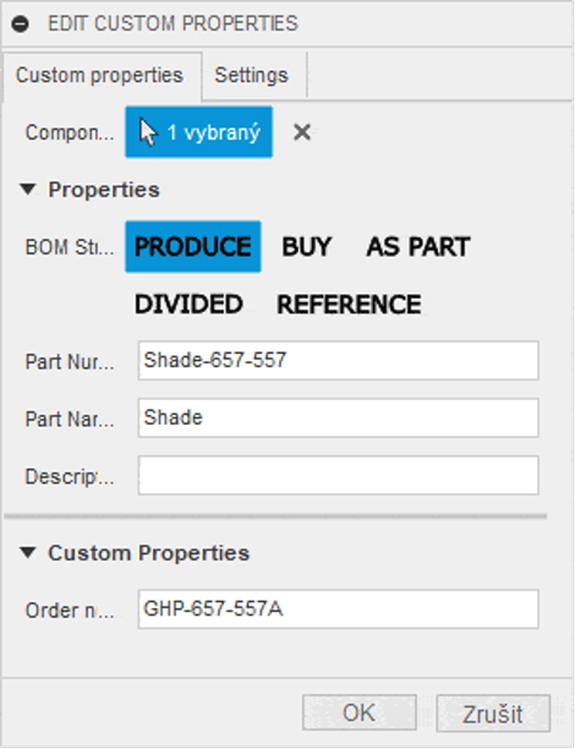The height and width of the screenshot is (749, 575).
Task: Click the '1 vybraný' component selector
Action: tap(199, 132)
